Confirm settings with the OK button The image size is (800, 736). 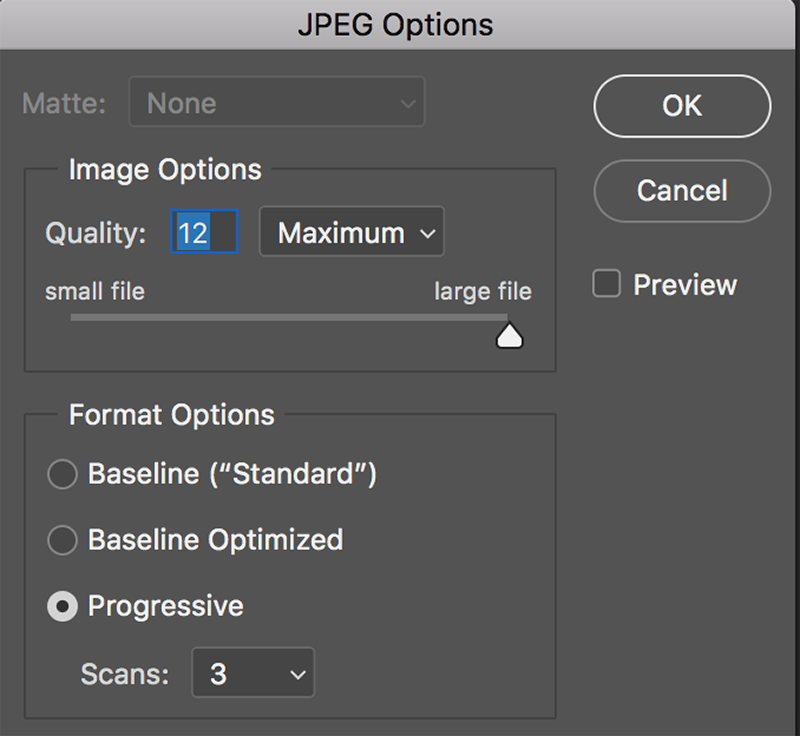pos(681,106)
